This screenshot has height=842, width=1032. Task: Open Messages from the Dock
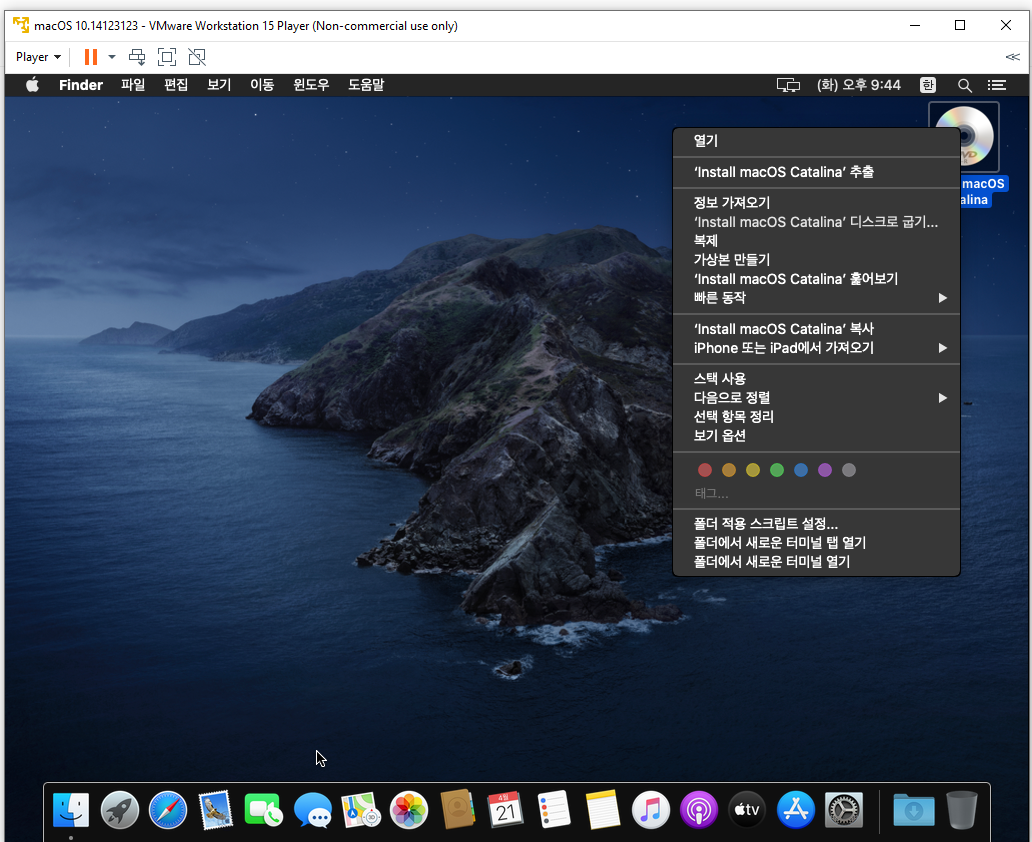pyautogui.click(x=313, y=810)
